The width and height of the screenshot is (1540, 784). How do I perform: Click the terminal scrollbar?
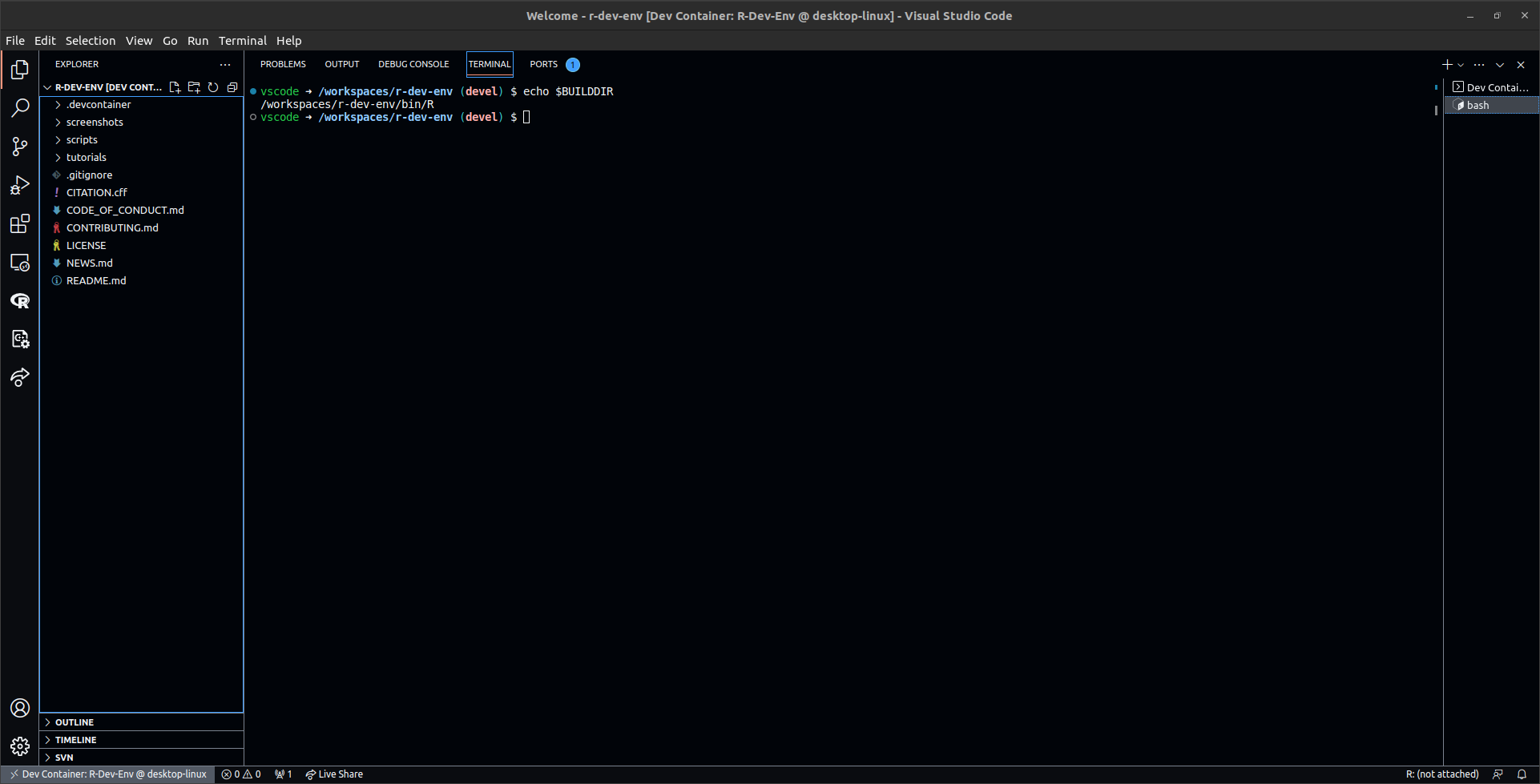coord(1436,111)
